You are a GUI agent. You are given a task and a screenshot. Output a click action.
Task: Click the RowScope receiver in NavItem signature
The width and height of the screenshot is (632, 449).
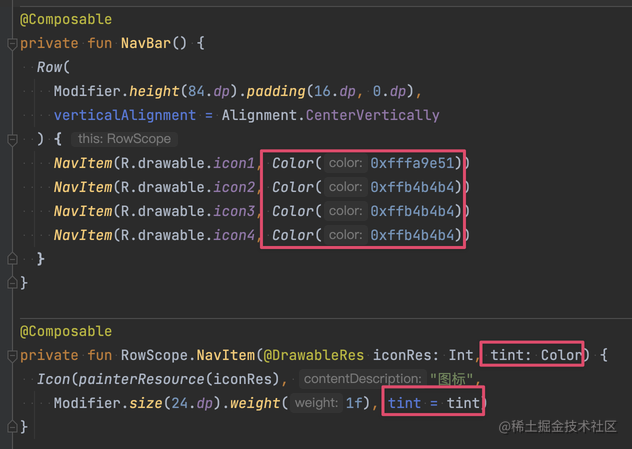click(154, 355)
